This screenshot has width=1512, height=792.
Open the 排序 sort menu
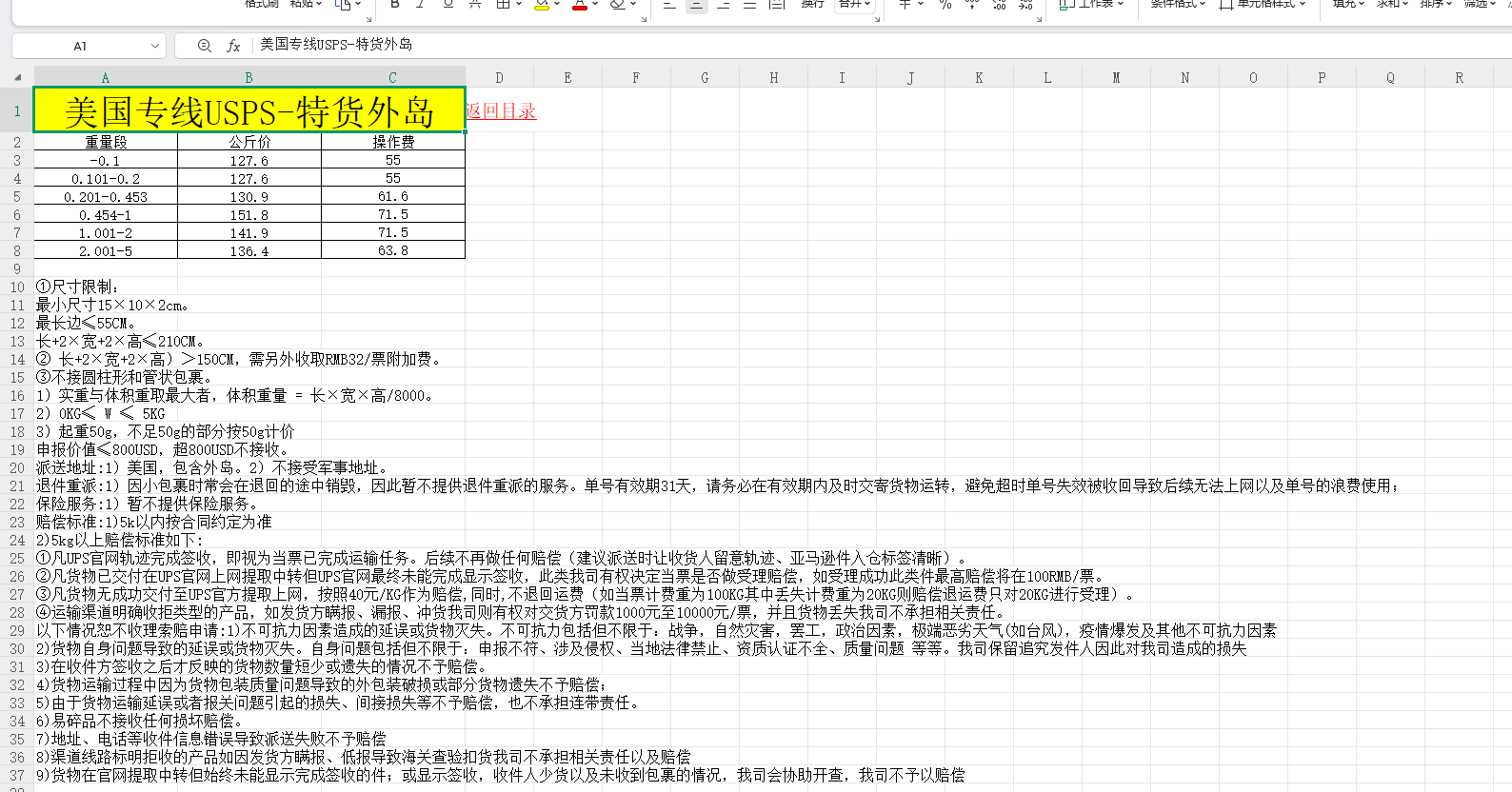click(x=1436, y=5)
